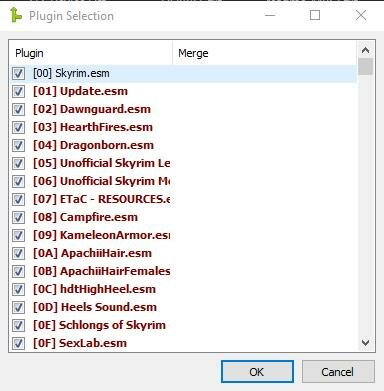The image size is (384, 391).
Task: Click the Plugin Selection window icon
Action: [16, 15]
